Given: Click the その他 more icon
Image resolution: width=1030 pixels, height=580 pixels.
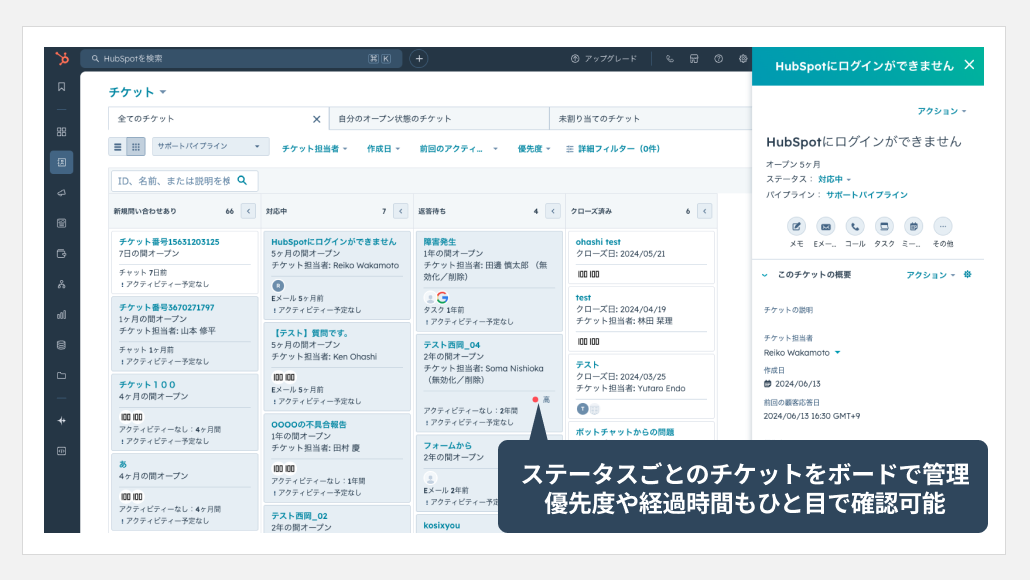Looking at the screenshot, I should [943, 227].
